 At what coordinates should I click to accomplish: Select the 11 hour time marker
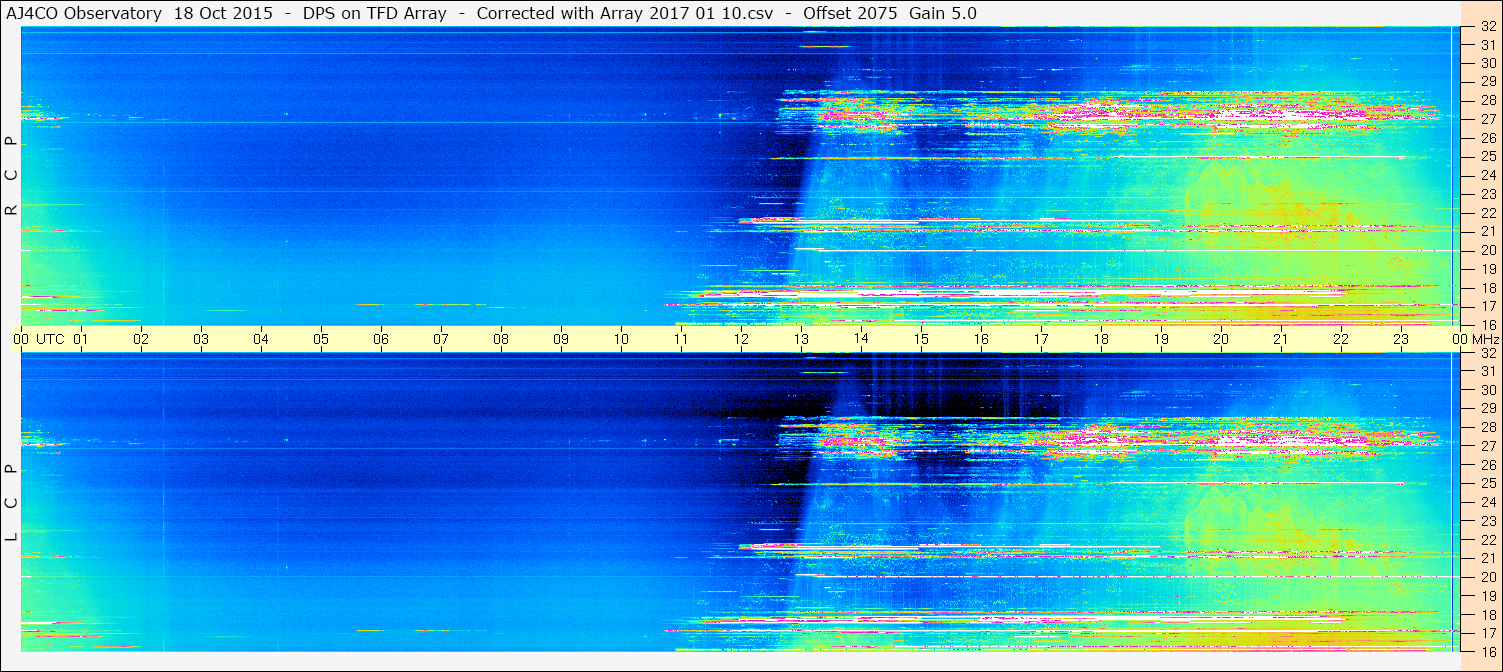(681, 339)
